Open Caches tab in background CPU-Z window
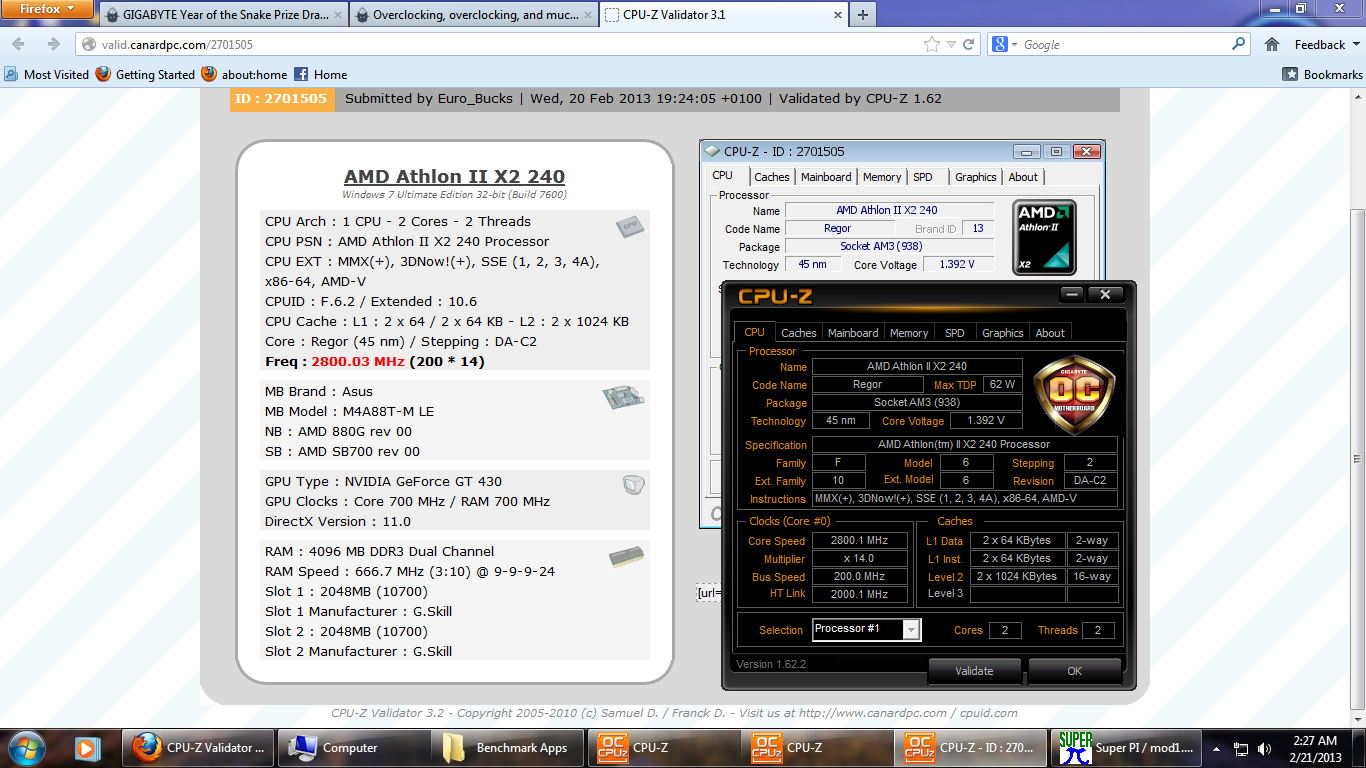The width and height of the screenshot is (1366, 768). [771, 177]
